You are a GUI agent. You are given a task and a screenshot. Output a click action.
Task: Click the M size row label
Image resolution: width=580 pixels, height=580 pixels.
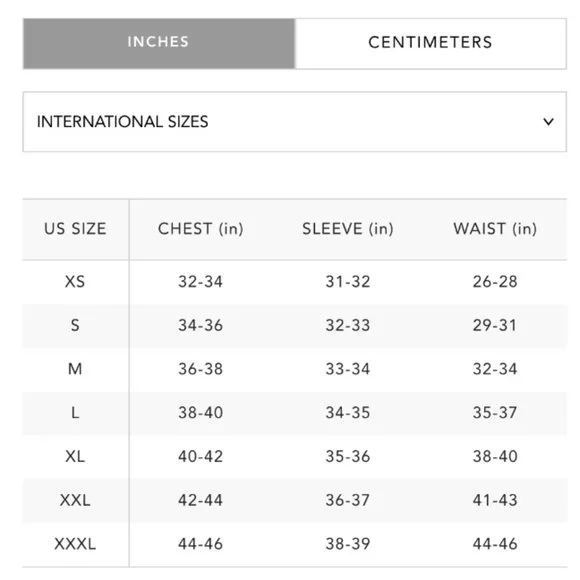[x=75, y=369]
